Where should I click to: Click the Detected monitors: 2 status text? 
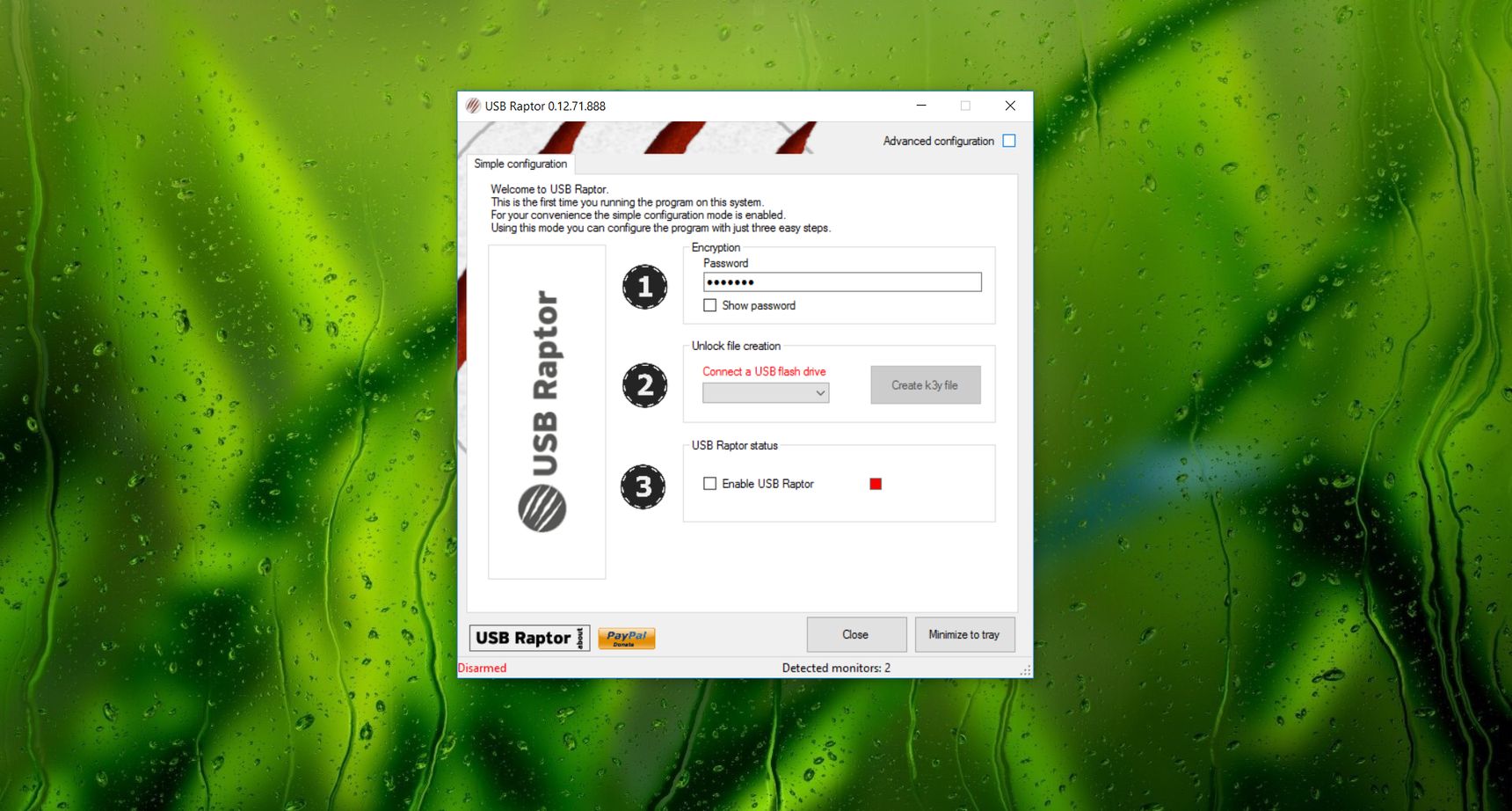pyautogui.click(x=836, y=668)
